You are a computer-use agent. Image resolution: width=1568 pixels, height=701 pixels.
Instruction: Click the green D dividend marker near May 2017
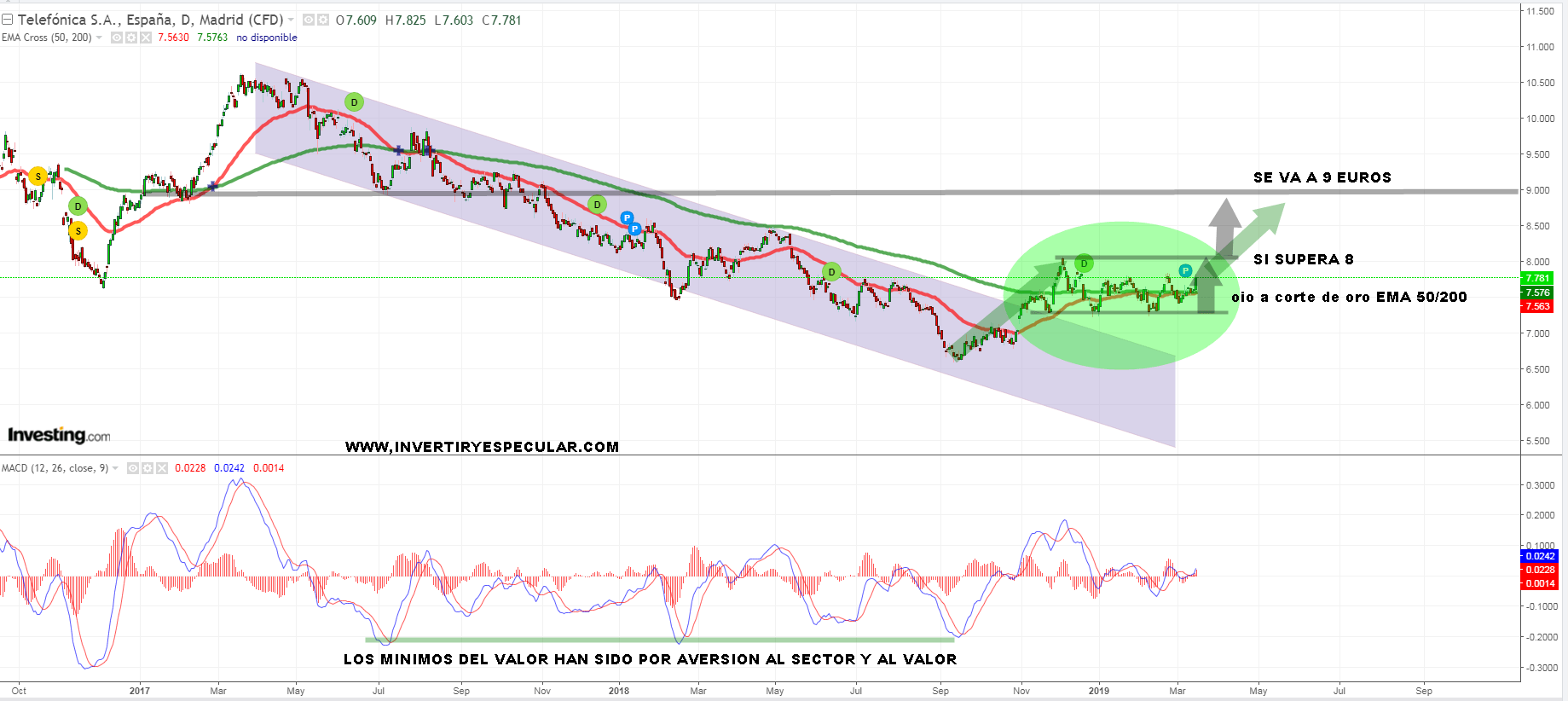point(354,102)
